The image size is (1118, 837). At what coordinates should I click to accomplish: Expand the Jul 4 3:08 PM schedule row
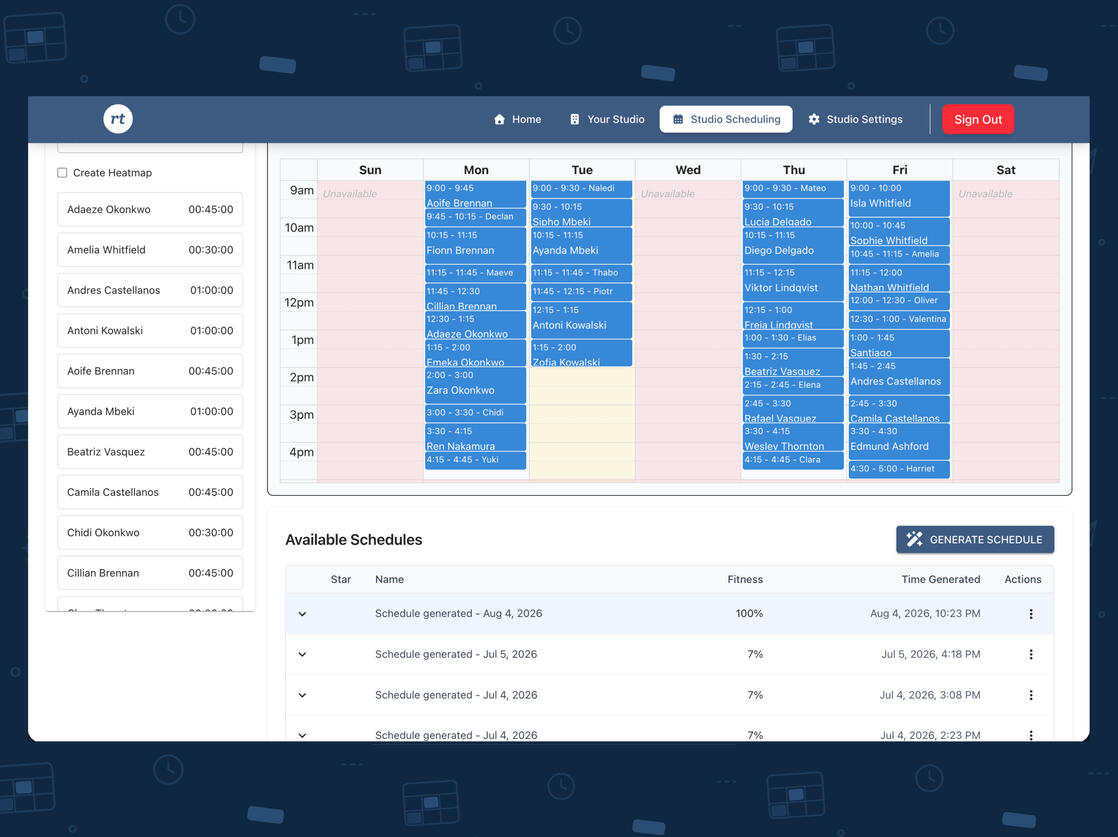click(302, 695)
